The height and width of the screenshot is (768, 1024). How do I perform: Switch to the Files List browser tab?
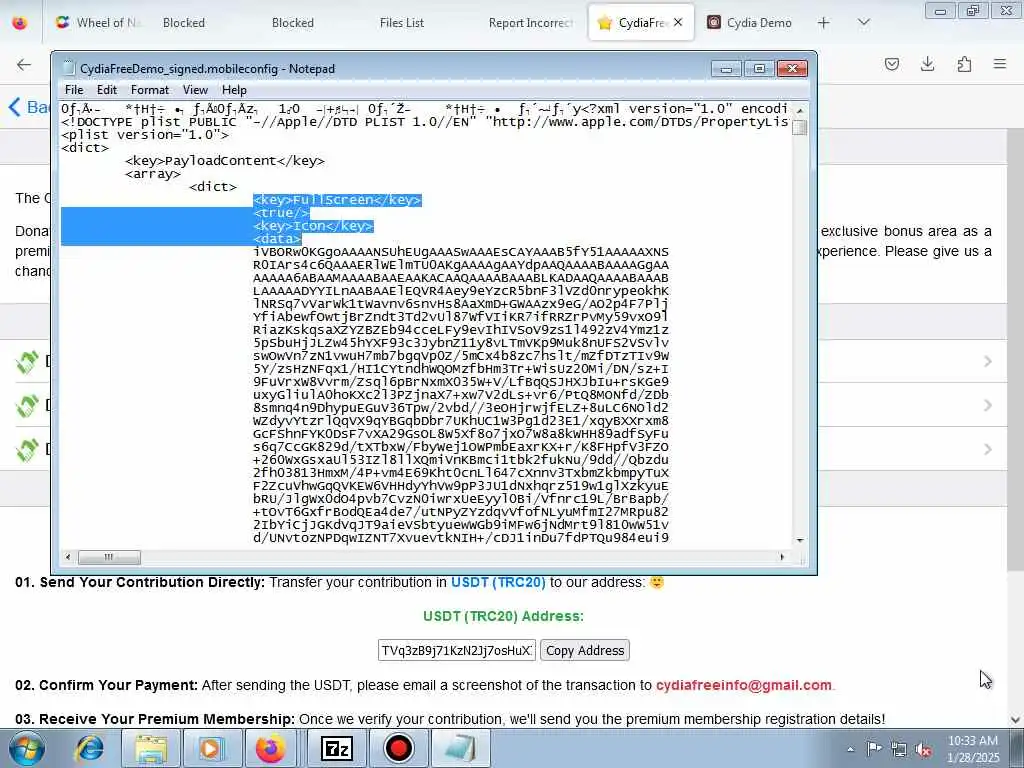point(402,23)
